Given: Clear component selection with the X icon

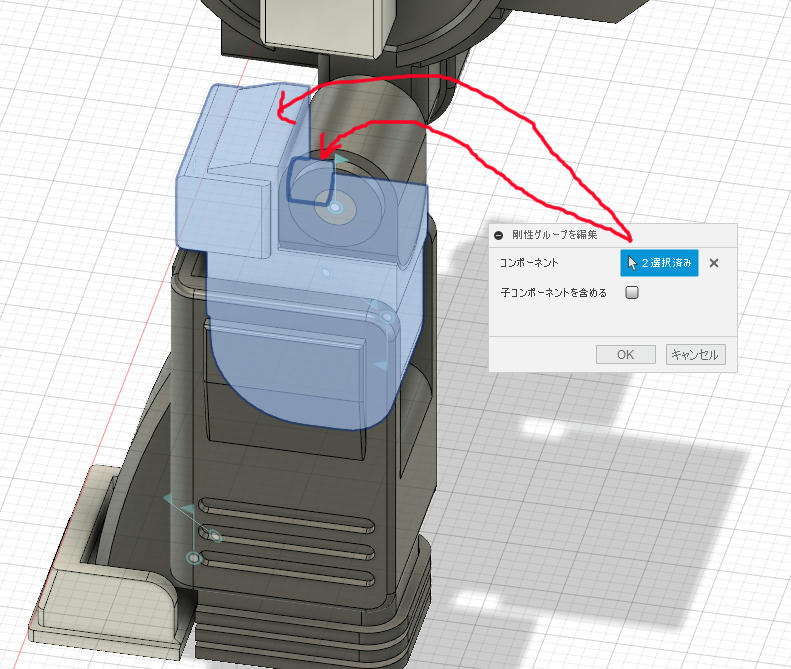Looking at the screenshot, I should (713, 263).
